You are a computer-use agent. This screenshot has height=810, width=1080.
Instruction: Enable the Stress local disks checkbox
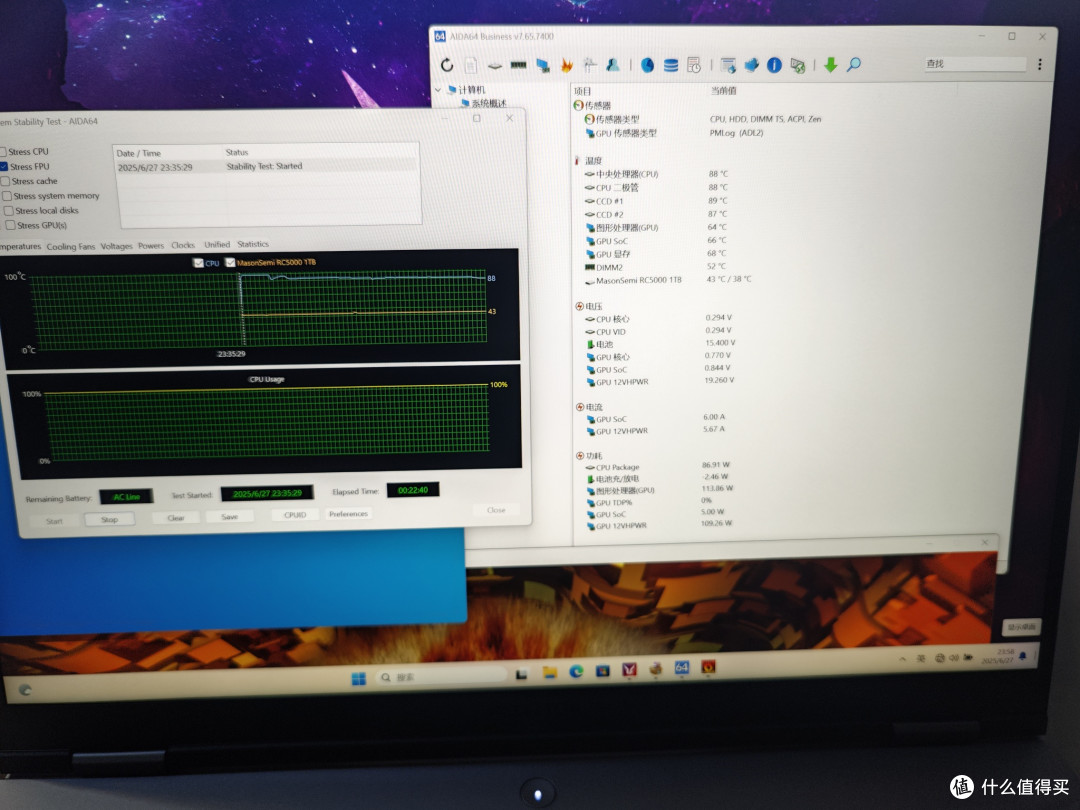coord(8,211)
